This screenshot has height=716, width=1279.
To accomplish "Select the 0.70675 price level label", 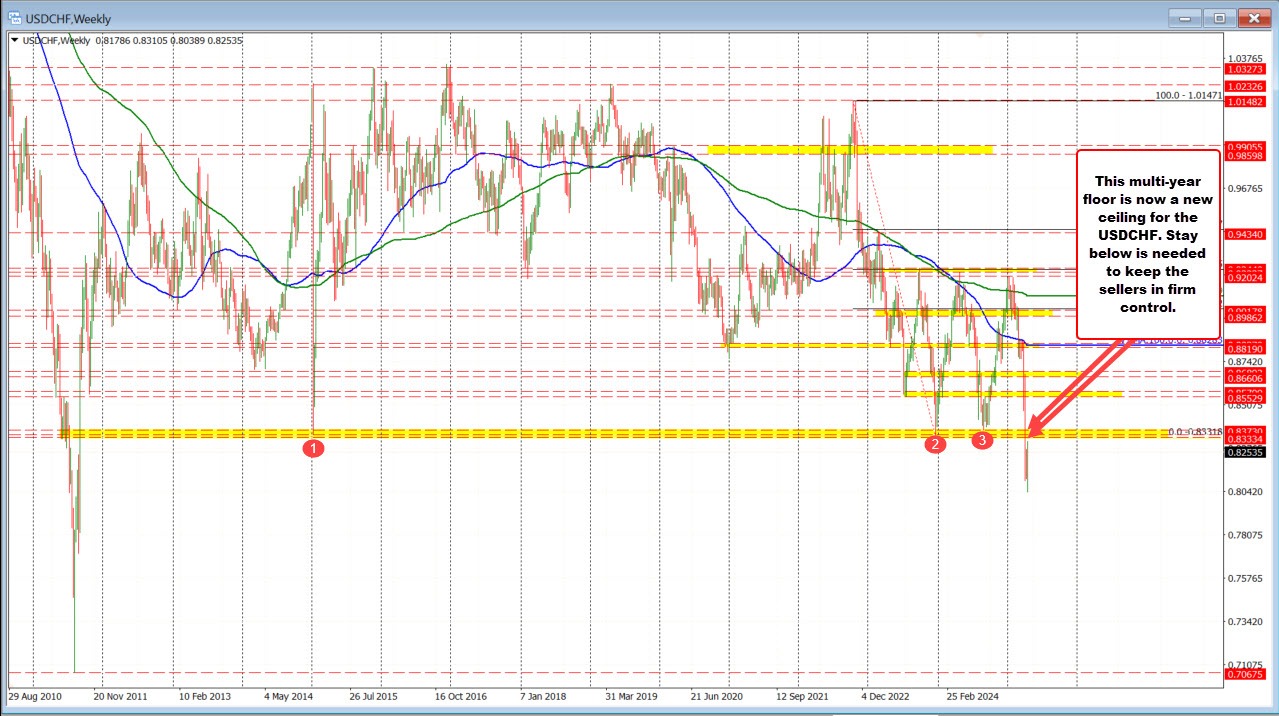I will point(1245,675).
